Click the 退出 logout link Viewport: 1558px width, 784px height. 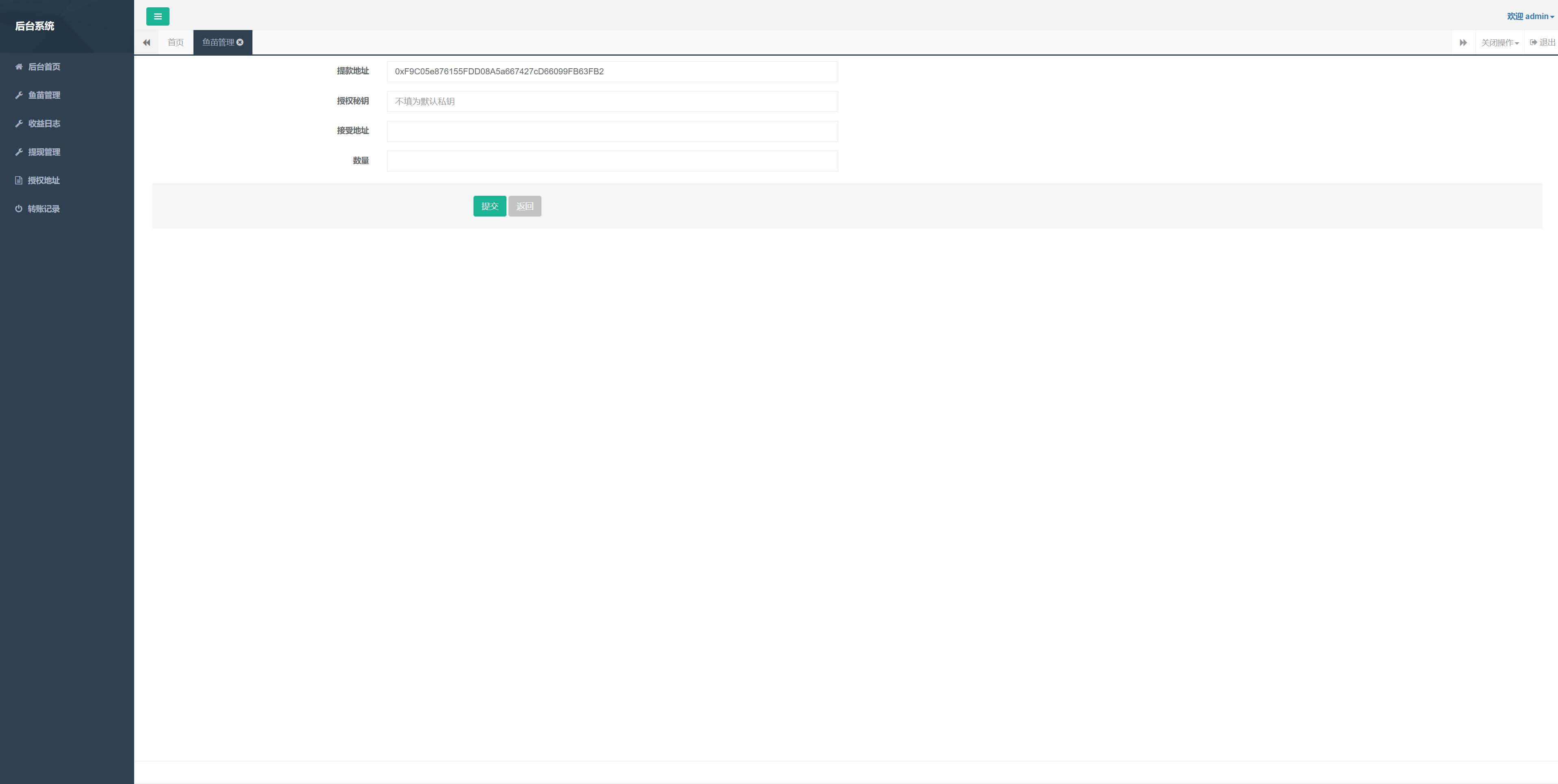tap(1542, 42)
